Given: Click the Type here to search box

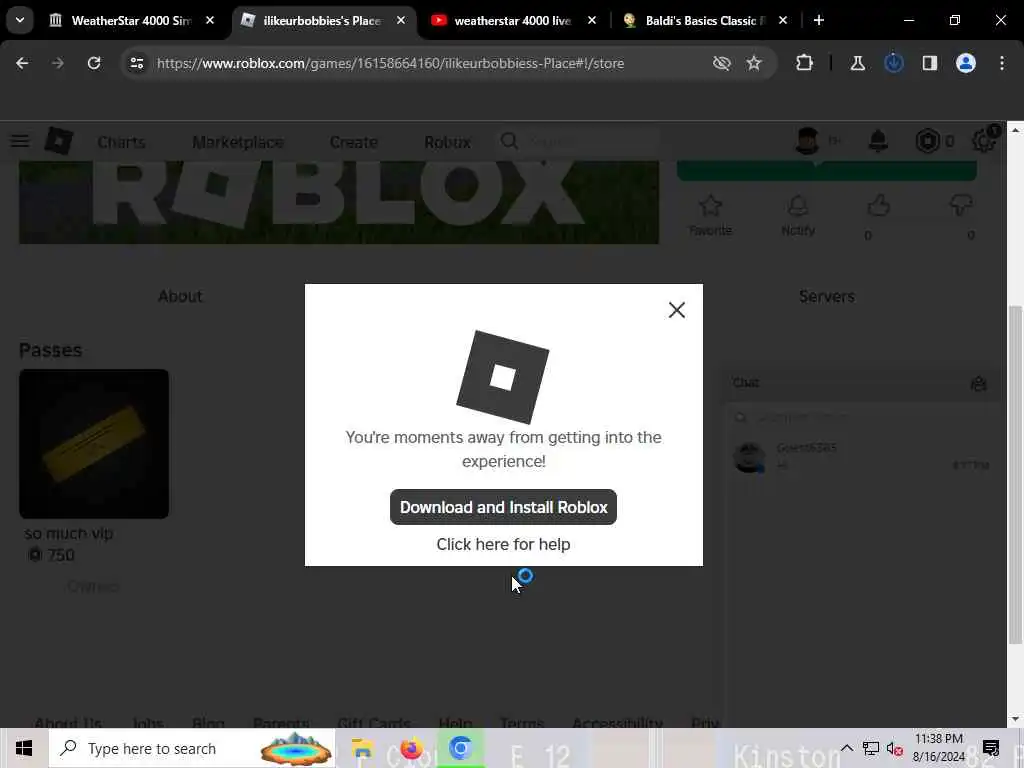Looking at the screenshot, I should (x=192, y=748).
